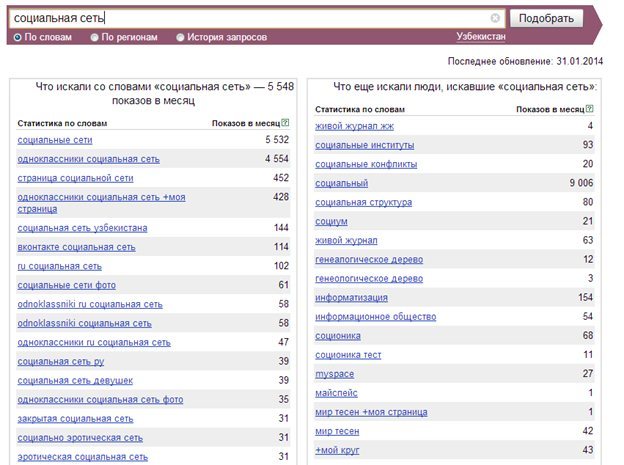
Task: Click the help icon in the left table header
Action: click(285, 123)
